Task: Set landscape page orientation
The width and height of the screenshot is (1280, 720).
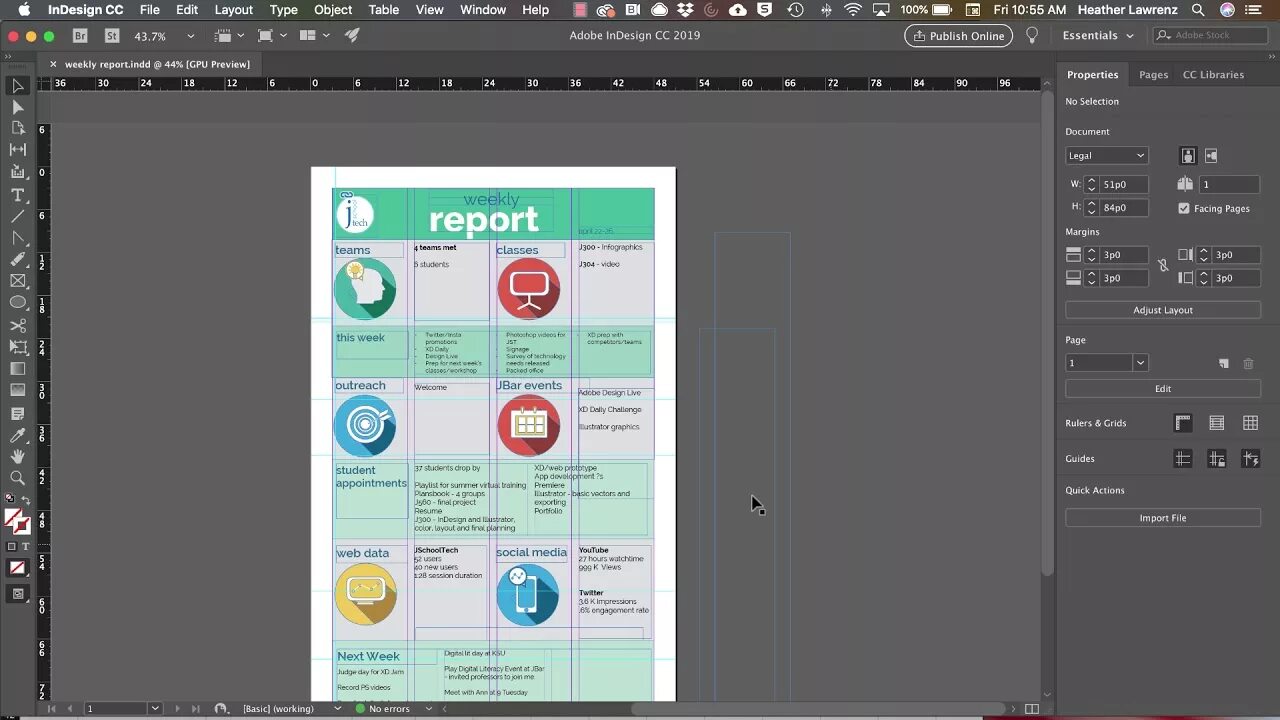Action: 1211,156
